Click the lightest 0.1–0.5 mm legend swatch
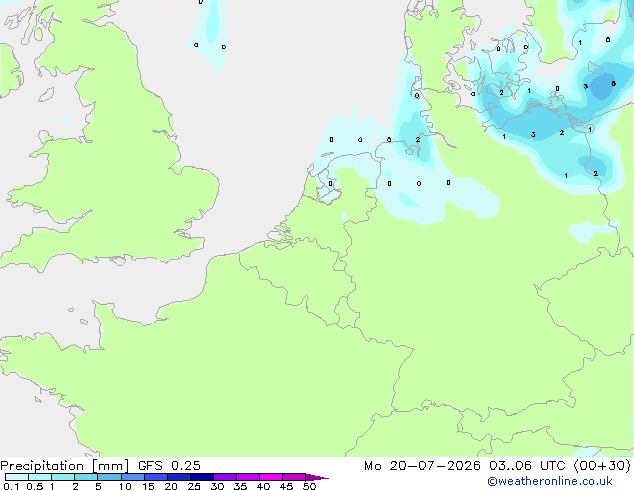 [x=17, y=477]
